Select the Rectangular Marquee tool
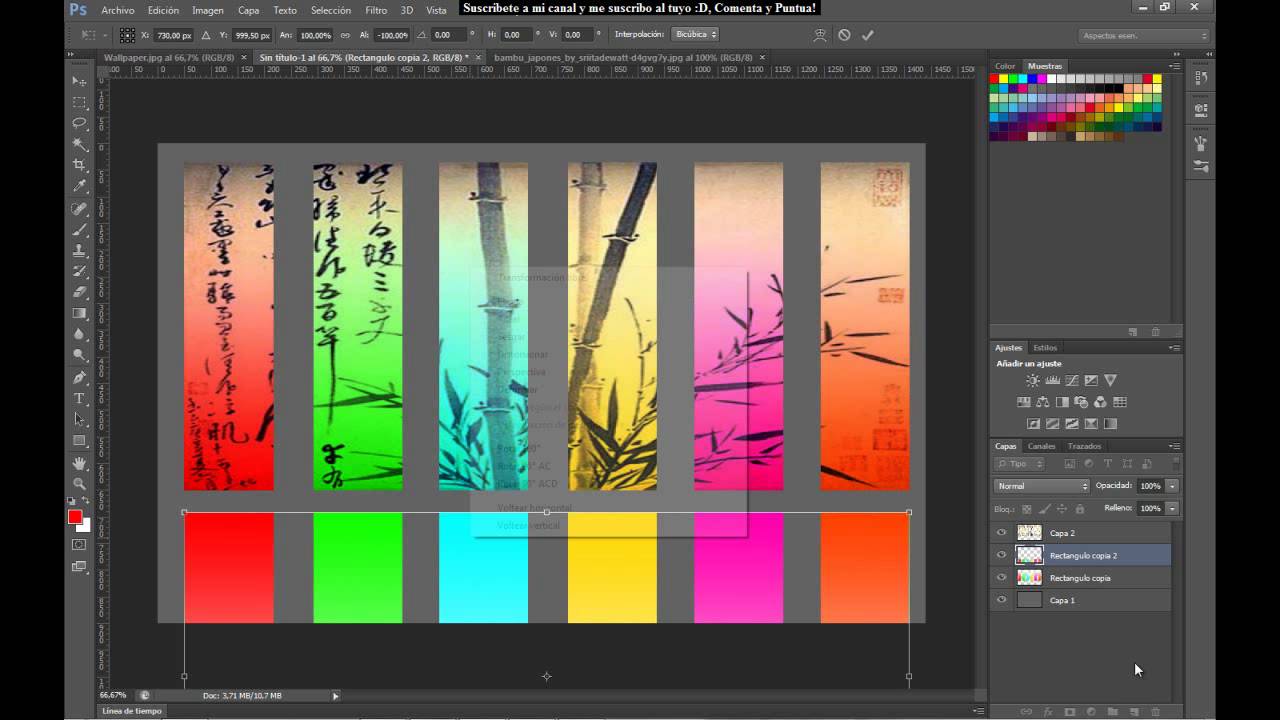The height and width of the screenshot is (720, 1280). coord(80,102)
